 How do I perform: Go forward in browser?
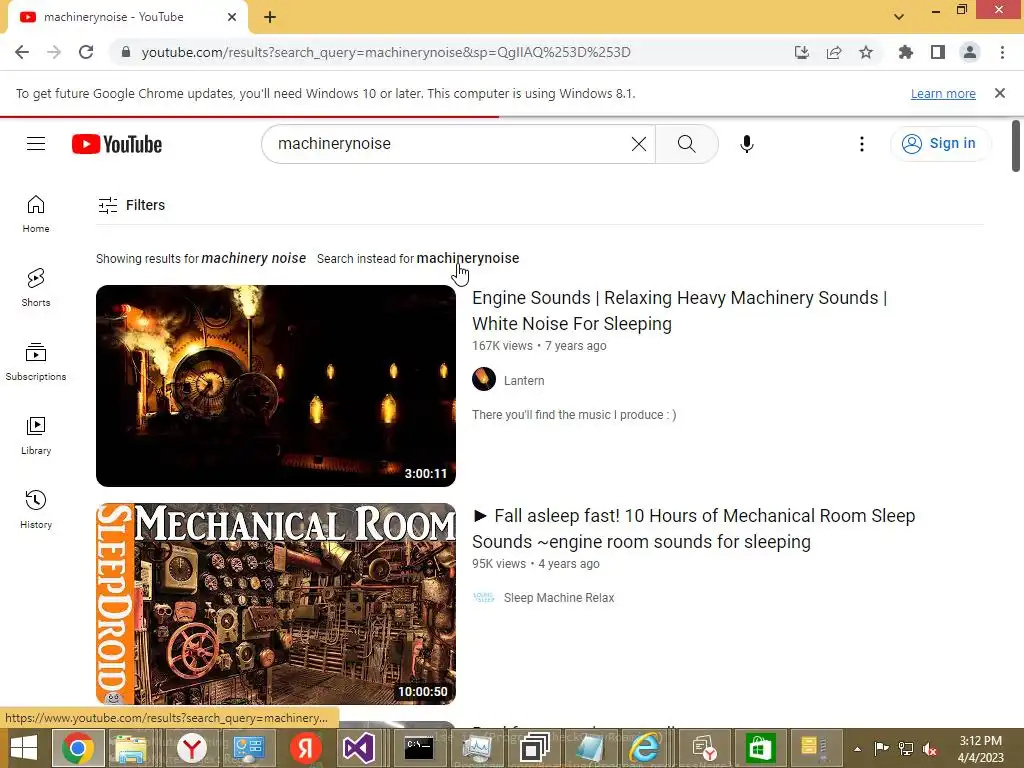coord(54,52)
